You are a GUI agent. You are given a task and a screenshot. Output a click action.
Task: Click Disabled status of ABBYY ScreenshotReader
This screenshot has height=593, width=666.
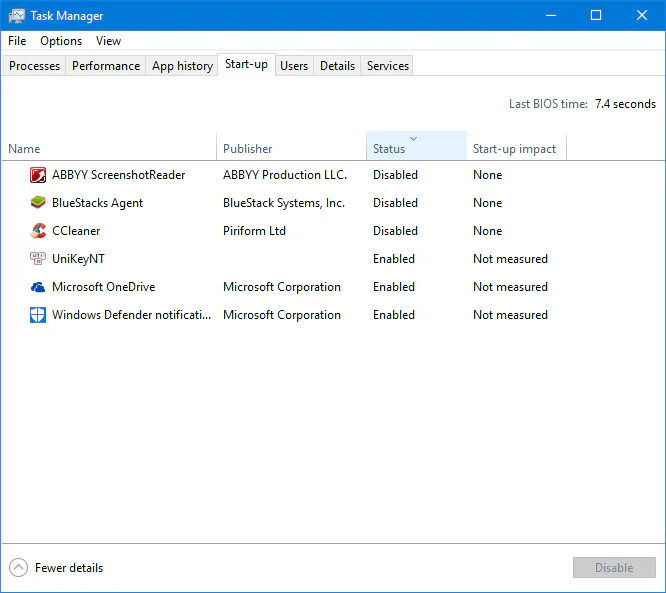(x=395, y=175)
